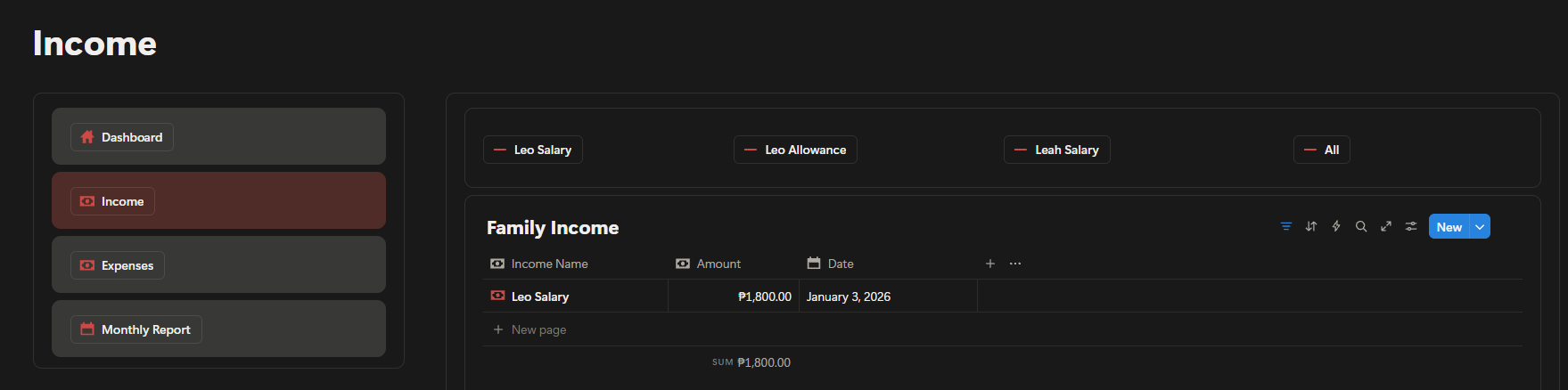Navigate to Monthly Report

[136, 329]
